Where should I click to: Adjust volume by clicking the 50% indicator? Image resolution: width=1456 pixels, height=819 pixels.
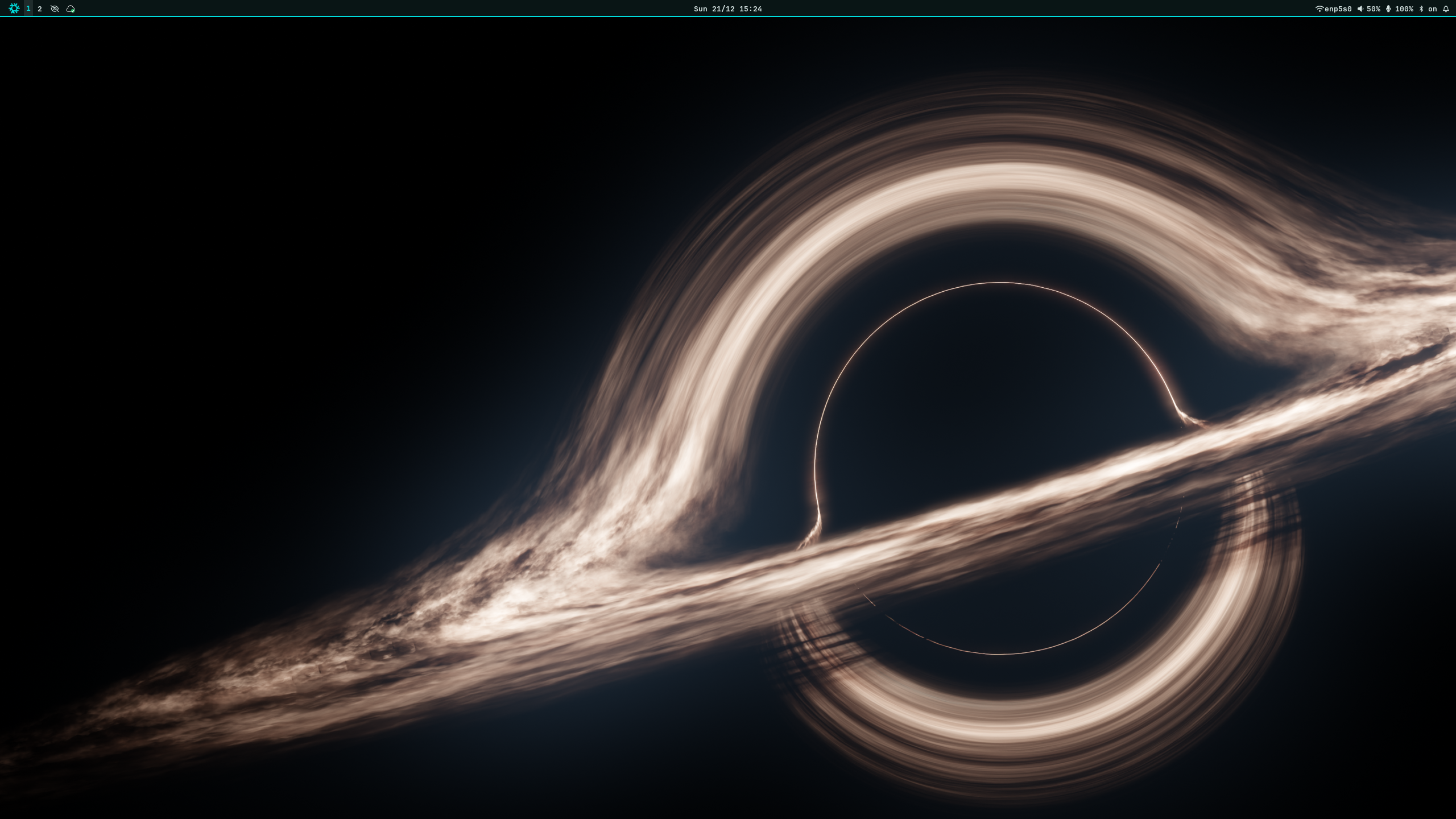tap(1374, 9)
